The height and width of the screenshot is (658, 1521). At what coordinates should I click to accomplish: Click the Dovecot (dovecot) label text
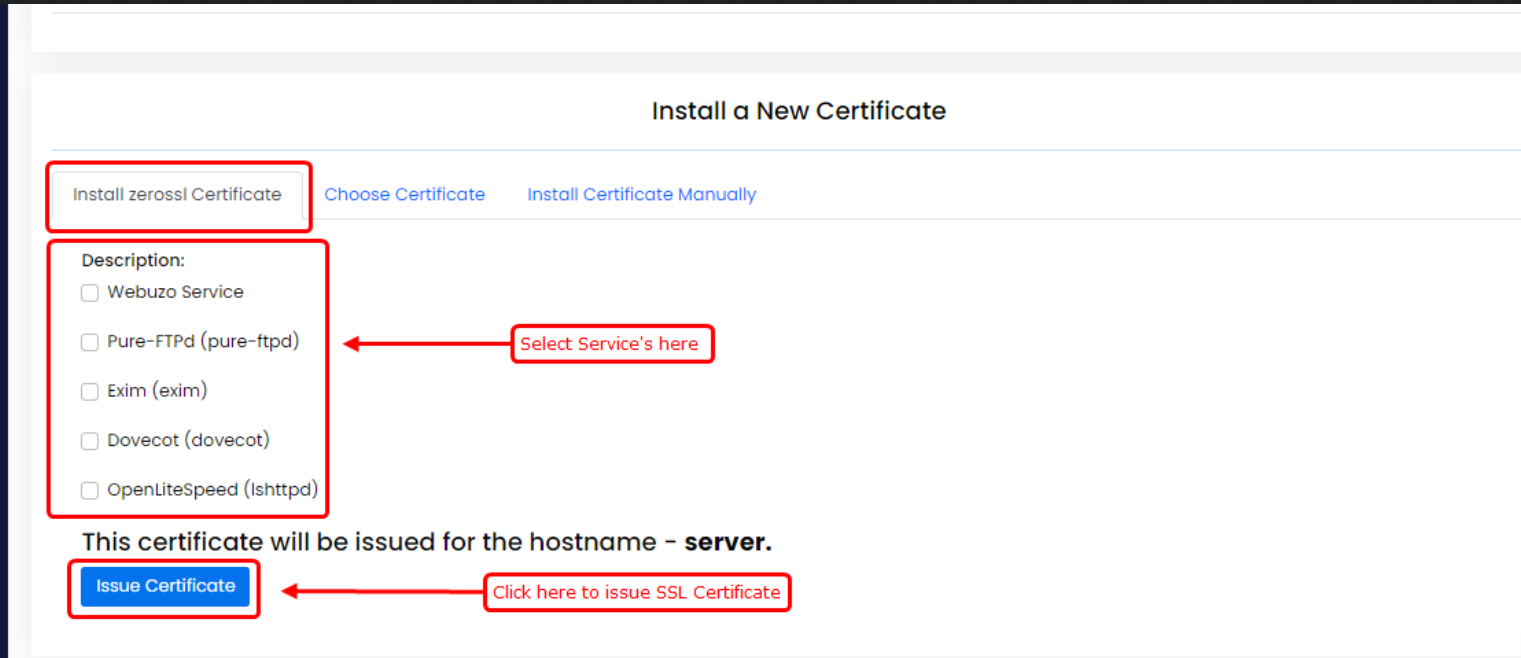pos(188,440)
